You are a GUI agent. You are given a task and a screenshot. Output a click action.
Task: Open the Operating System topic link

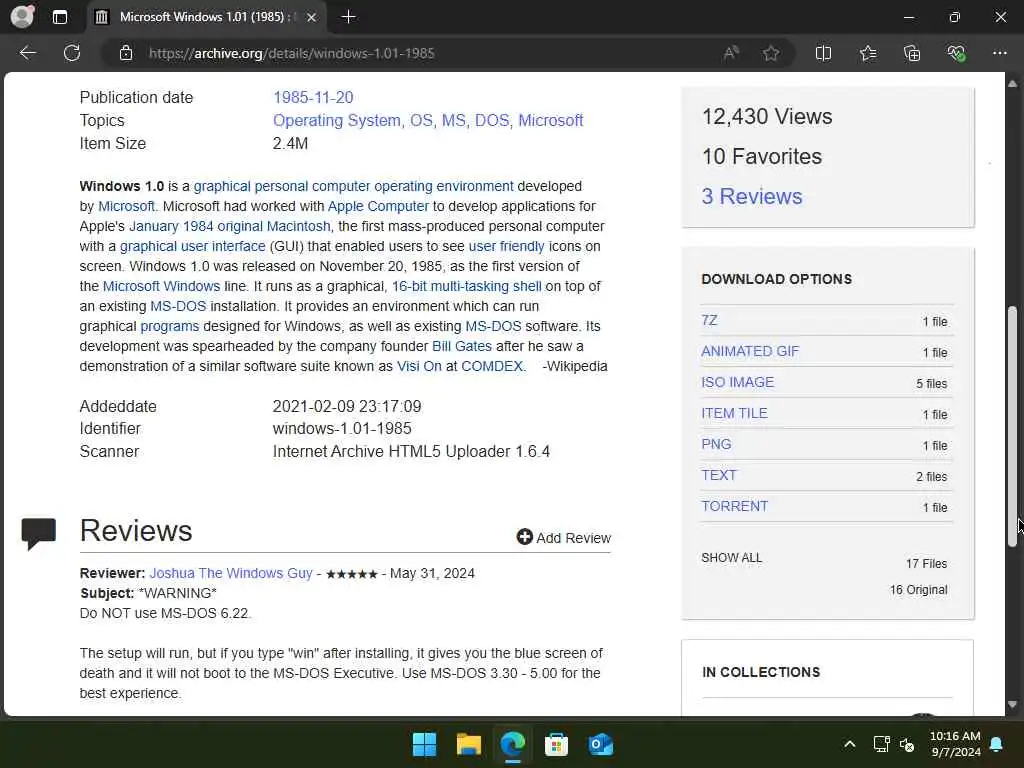click(336, 120)
